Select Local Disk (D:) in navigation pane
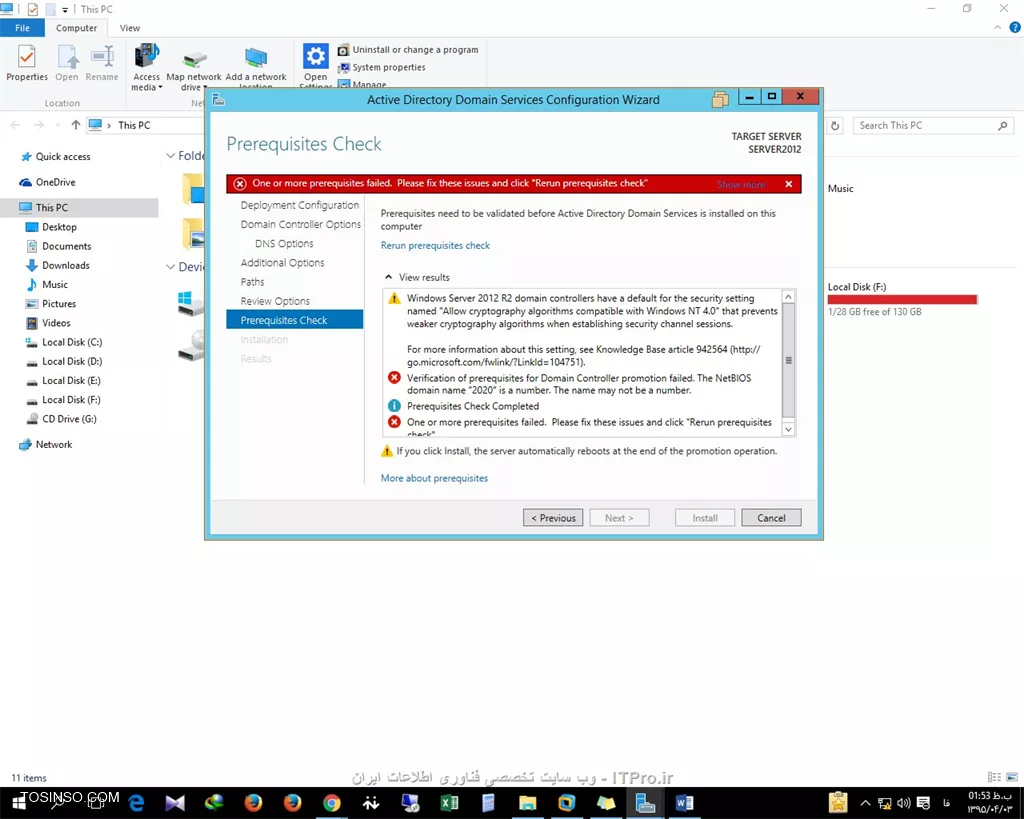The image size is (1024, 819). [x=63, y=361]
